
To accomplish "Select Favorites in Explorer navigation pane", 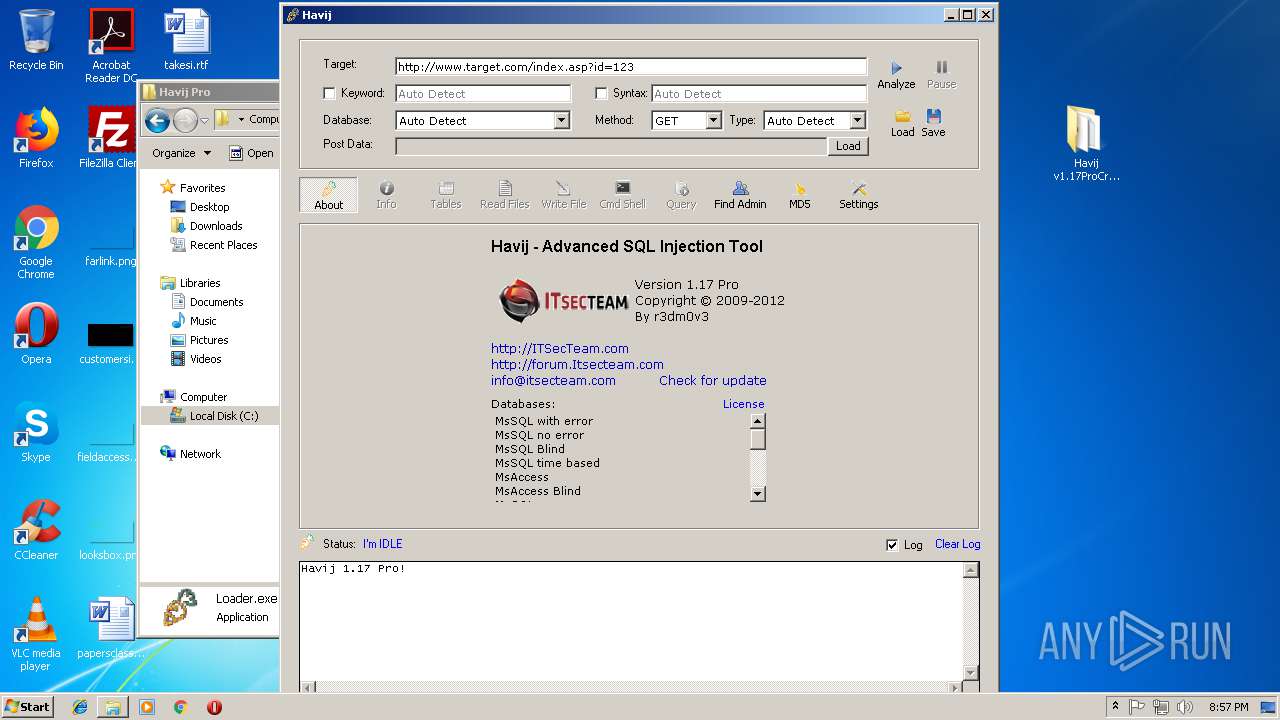I will pyautogui.click(x=202, y=187).
